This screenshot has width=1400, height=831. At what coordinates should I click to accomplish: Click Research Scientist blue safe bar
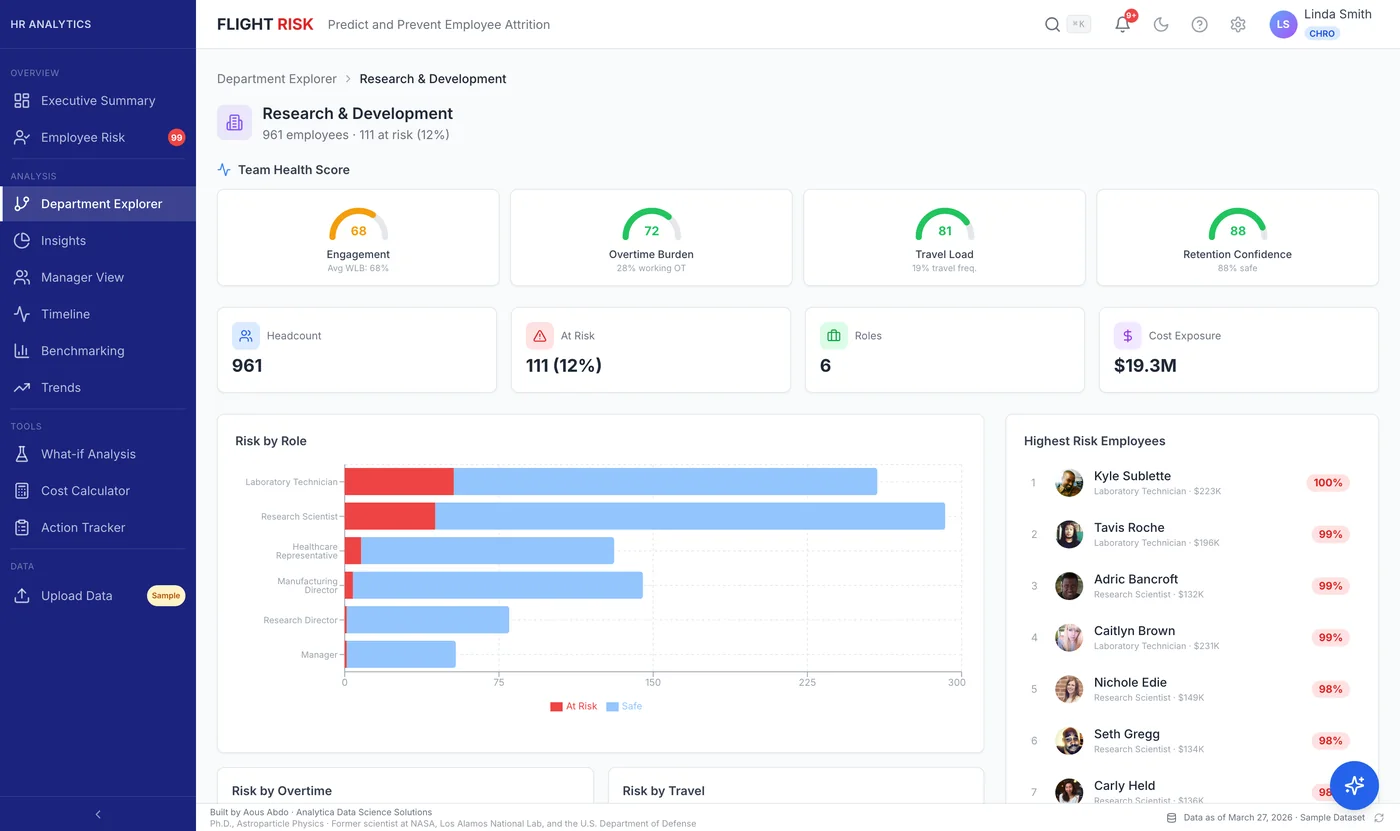690,516
